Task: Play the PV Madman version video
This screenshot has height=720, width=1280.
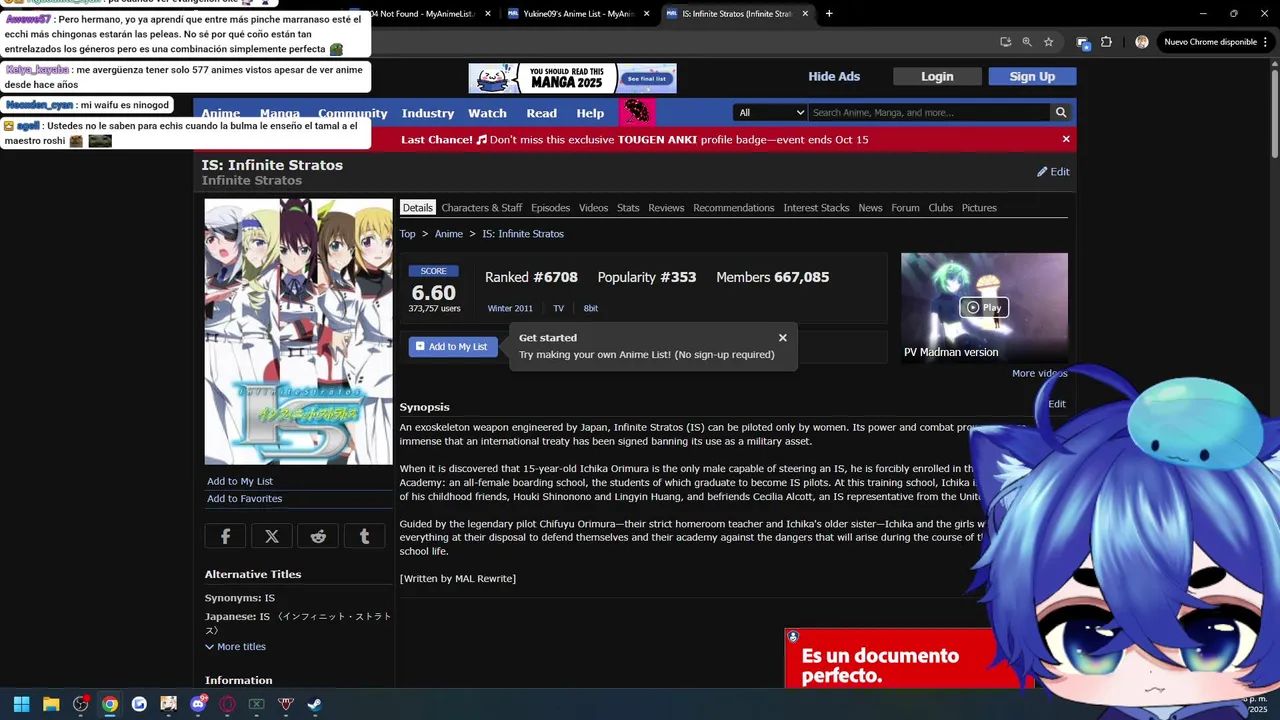Action: tap(984, 307)
